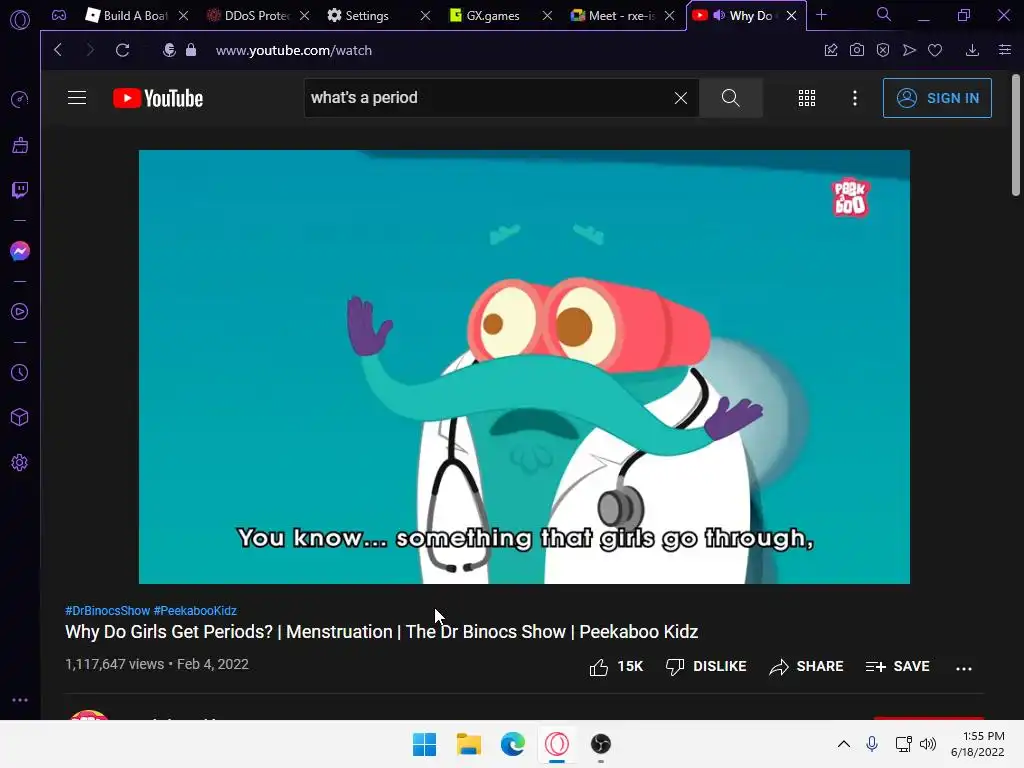Screen dimensions: 1024x768
Task: Click the DISLIKE button
Action: (x=706, y=667)
